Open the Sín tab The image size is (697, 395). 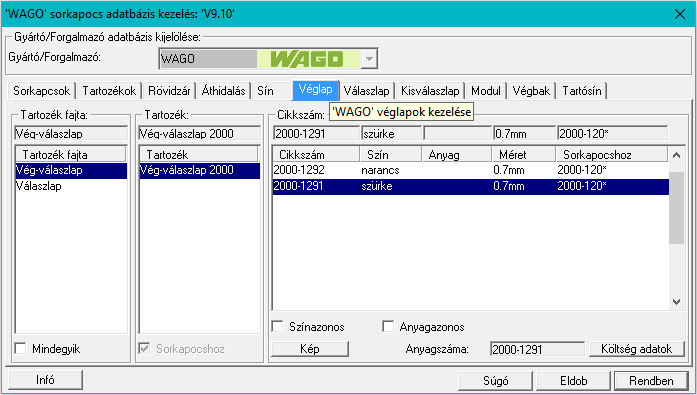(265, 91)
